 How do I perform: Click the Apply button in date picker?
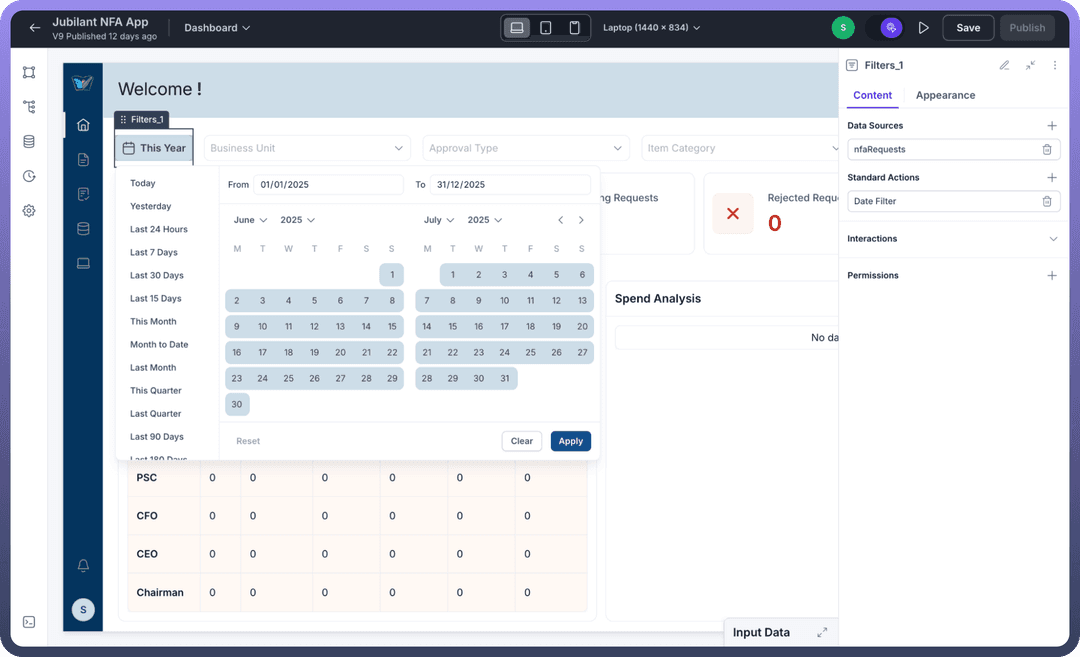[570, 441]
